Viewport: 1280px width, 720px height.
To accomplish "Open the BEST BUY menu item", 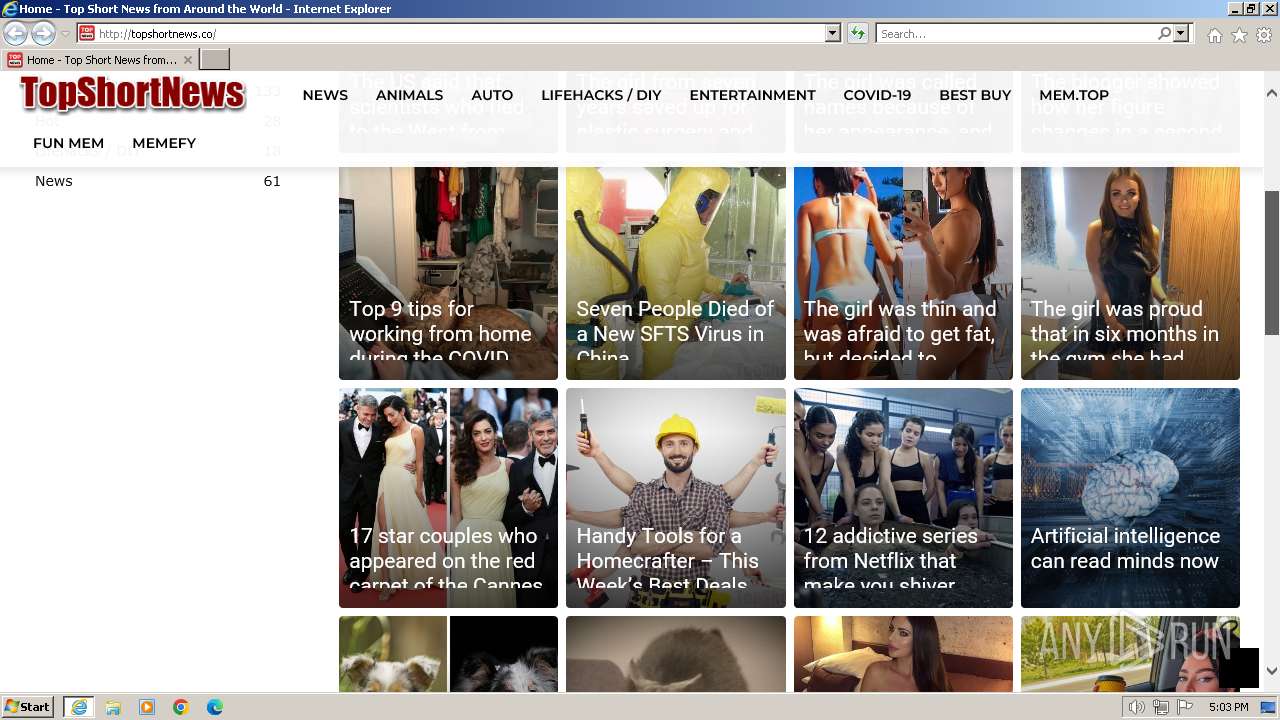I will [x=975, y=95].
